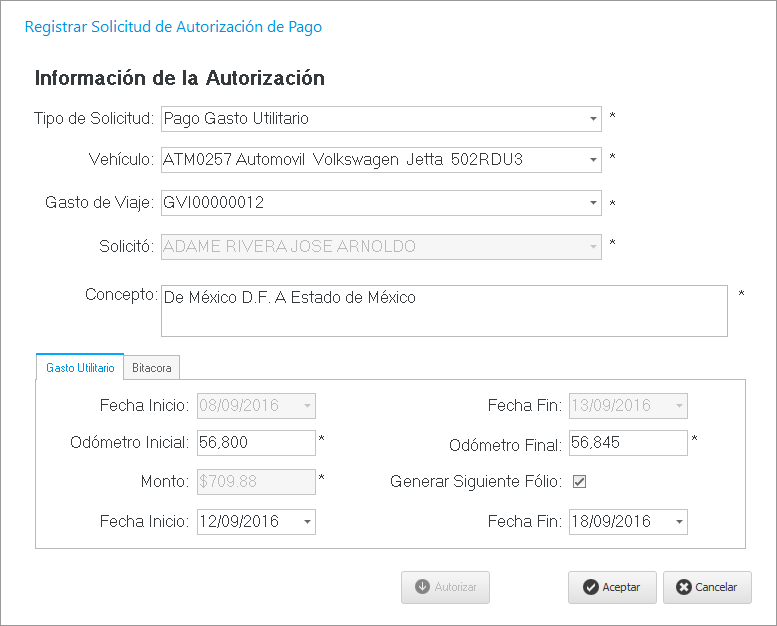
Task: Select the Gasto Utilitario tab
Action: (x=80, y=368)
